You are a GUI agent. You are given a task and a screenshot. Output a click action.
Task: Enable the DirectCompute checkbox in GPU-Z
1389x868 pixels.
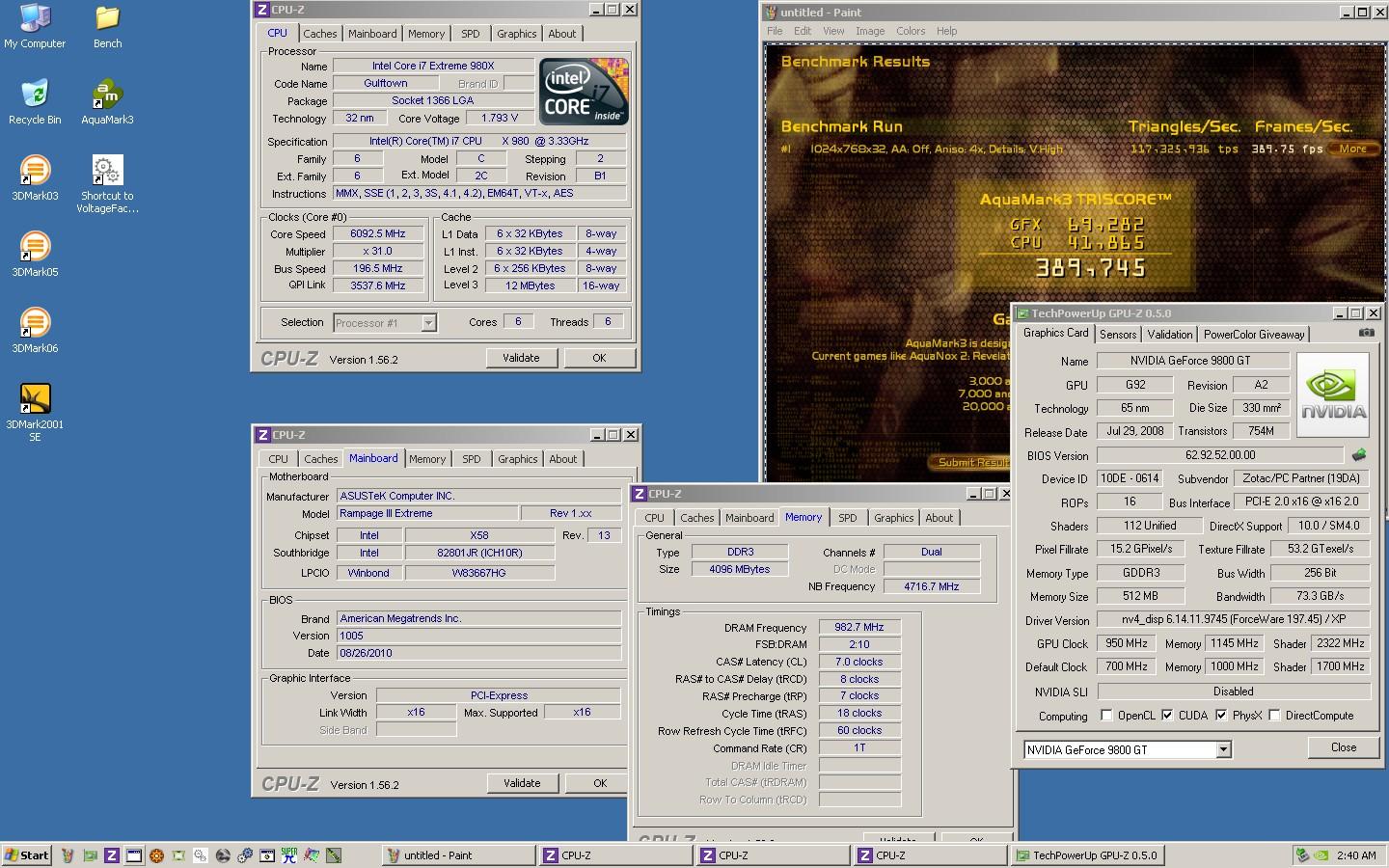(x=1274, y=716)
